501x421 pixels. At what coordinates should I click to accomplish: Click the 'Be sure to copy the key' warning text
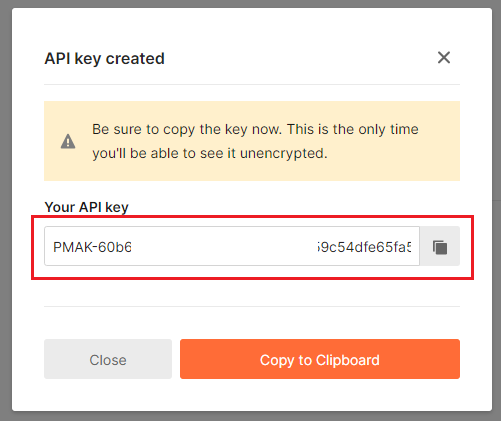click(x=159, y=129)
